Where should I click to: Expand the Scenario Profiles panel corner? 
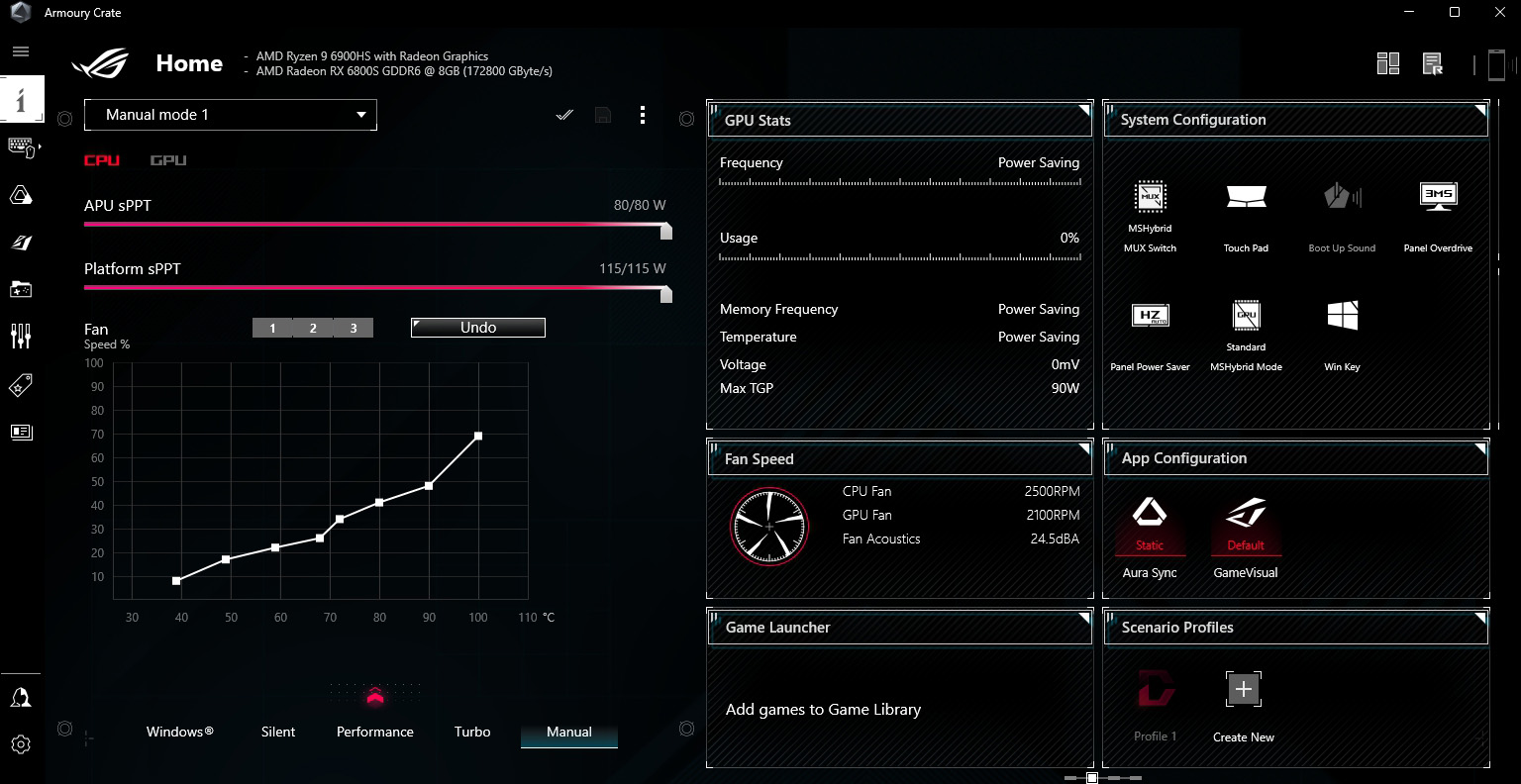point(1481,617)
